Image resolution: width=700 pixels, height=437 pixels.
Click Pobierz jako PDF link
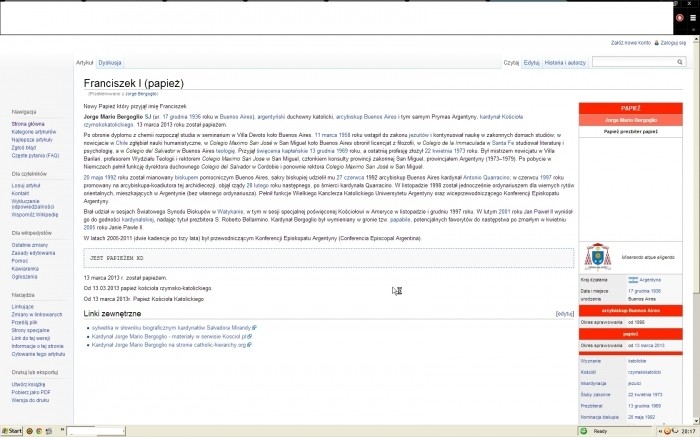(32, 392)
